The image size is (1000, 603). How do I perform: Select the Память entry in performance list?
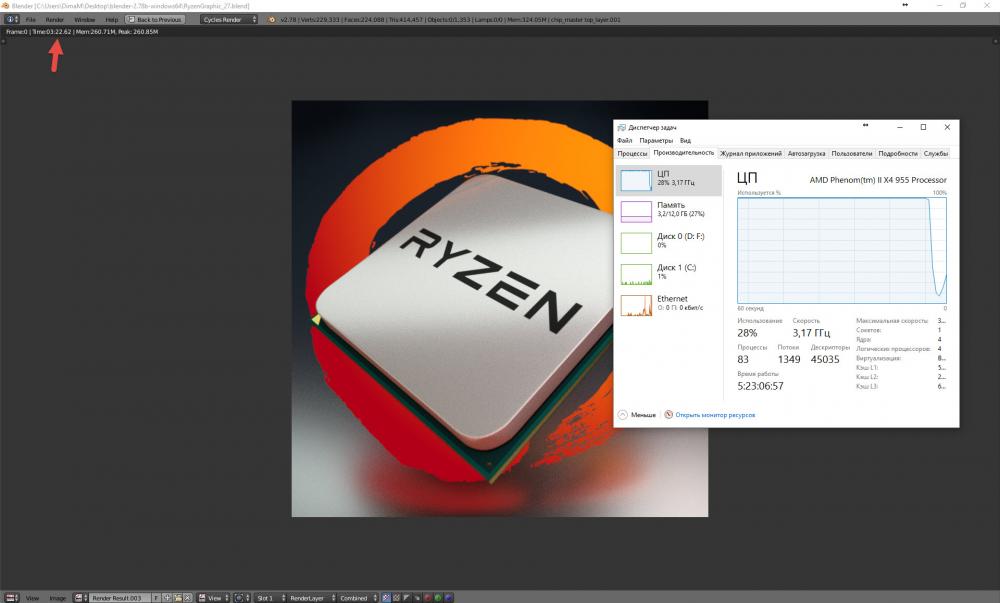(668, 211)
